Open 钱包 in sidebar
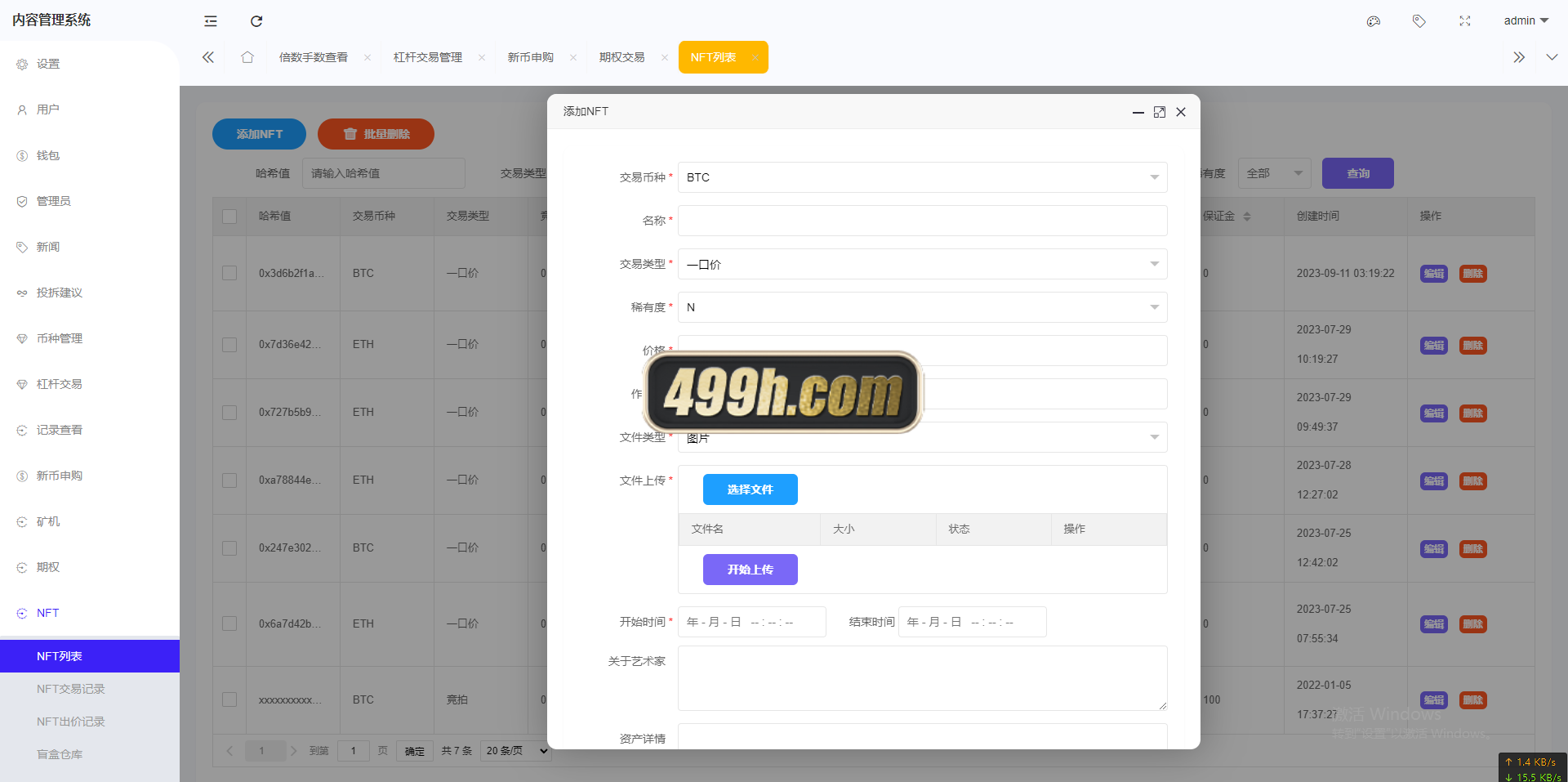The image size is (1568, 782). 90,155
